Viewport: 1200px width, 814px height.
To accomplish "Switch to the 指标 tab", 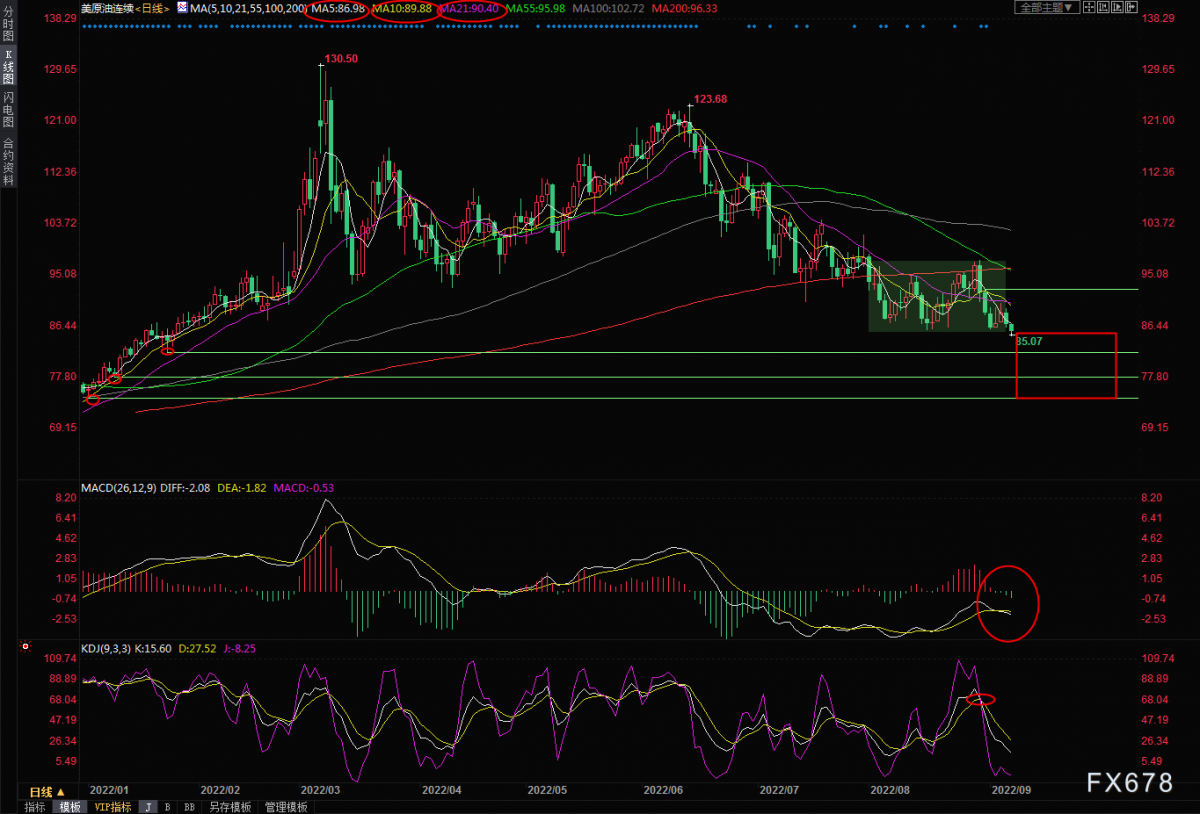I will pos(34,807).
